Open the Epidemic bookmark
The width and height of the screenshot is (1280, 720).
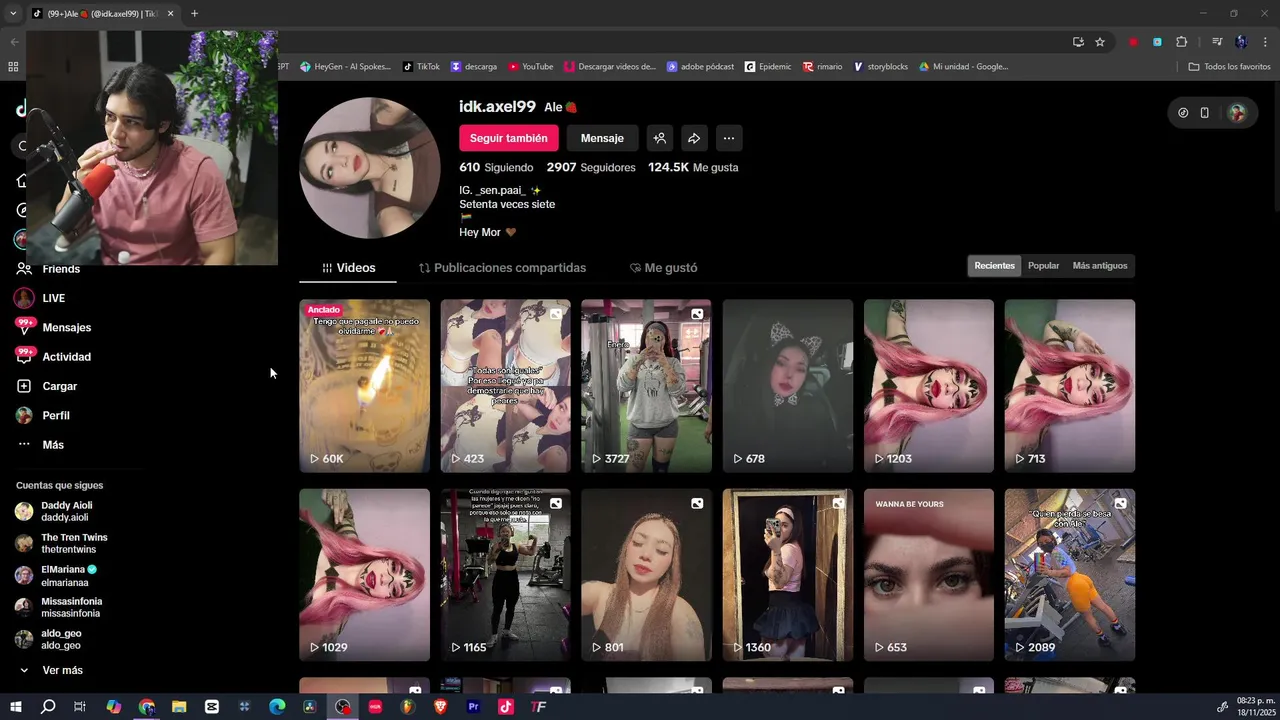[x=768, y=67]
